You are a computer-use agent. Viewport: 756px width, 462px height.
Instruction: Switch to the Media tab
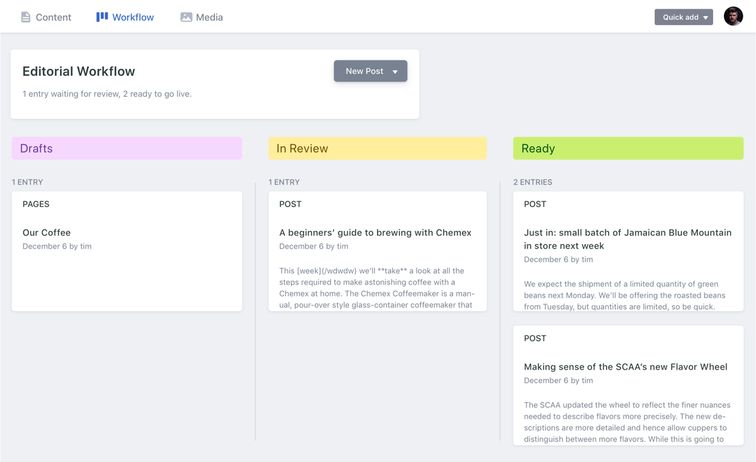pyautogui.click(x=209, y=17)
